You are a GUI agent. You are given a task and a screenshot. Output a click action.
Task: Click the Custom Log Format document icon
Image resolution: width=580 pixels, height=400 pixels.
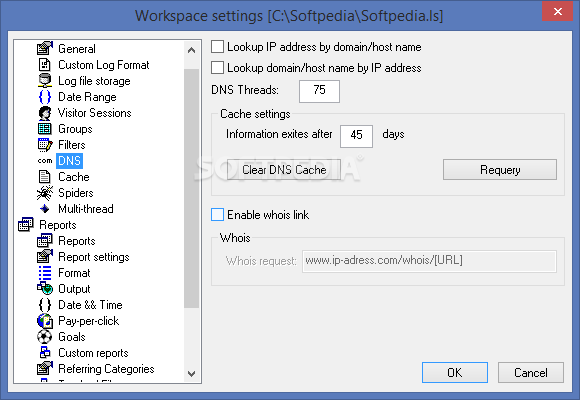[x=45, y=65]
